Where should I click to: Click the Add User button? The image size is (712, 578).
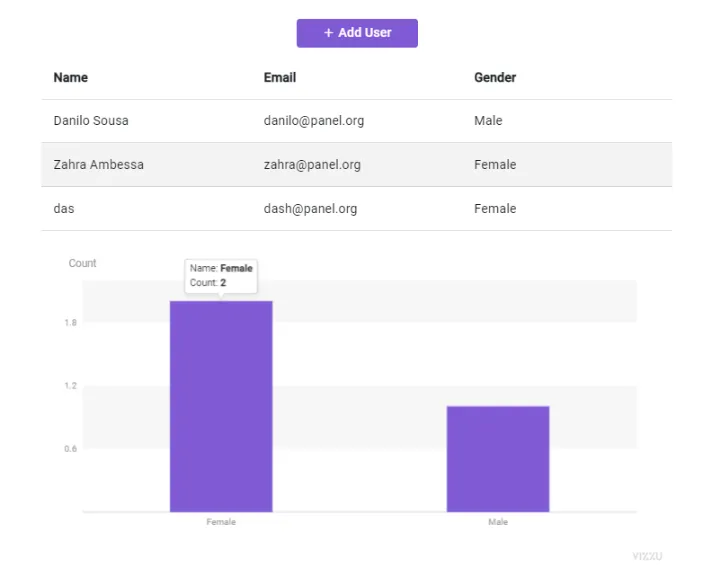357,33
